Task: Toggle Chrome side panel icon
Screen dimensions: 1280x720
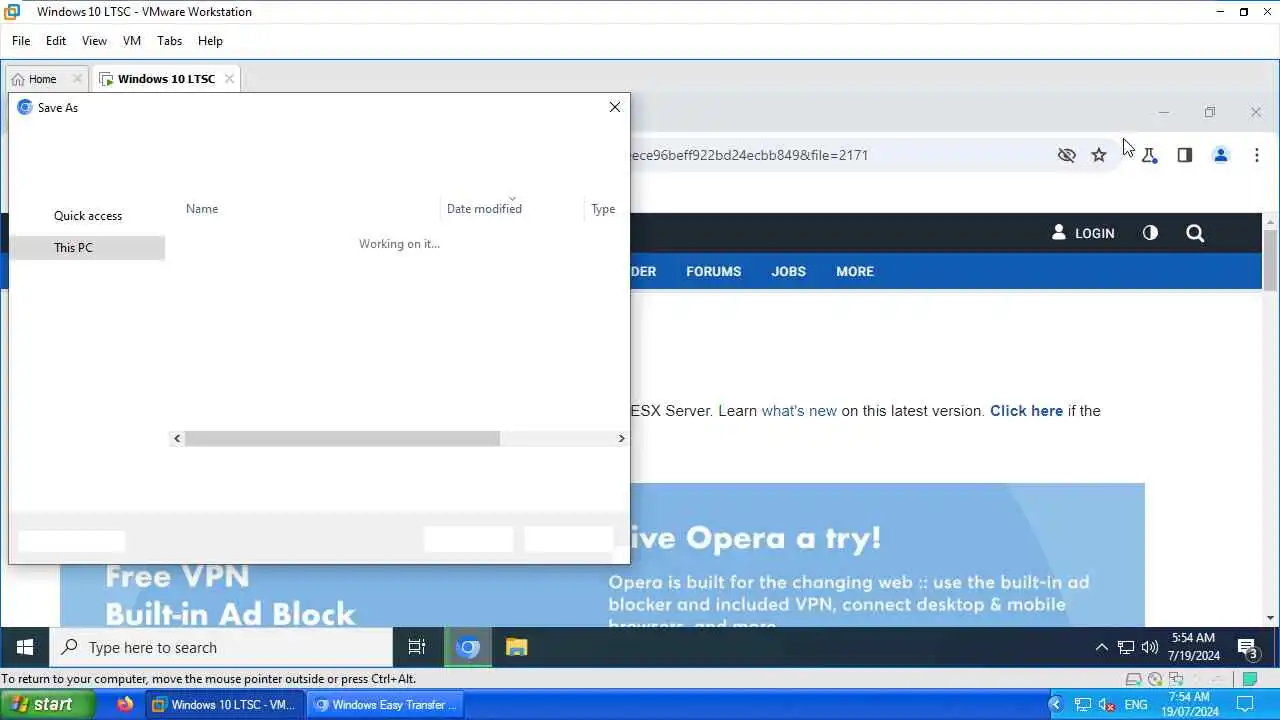Action: point(1185,155)
